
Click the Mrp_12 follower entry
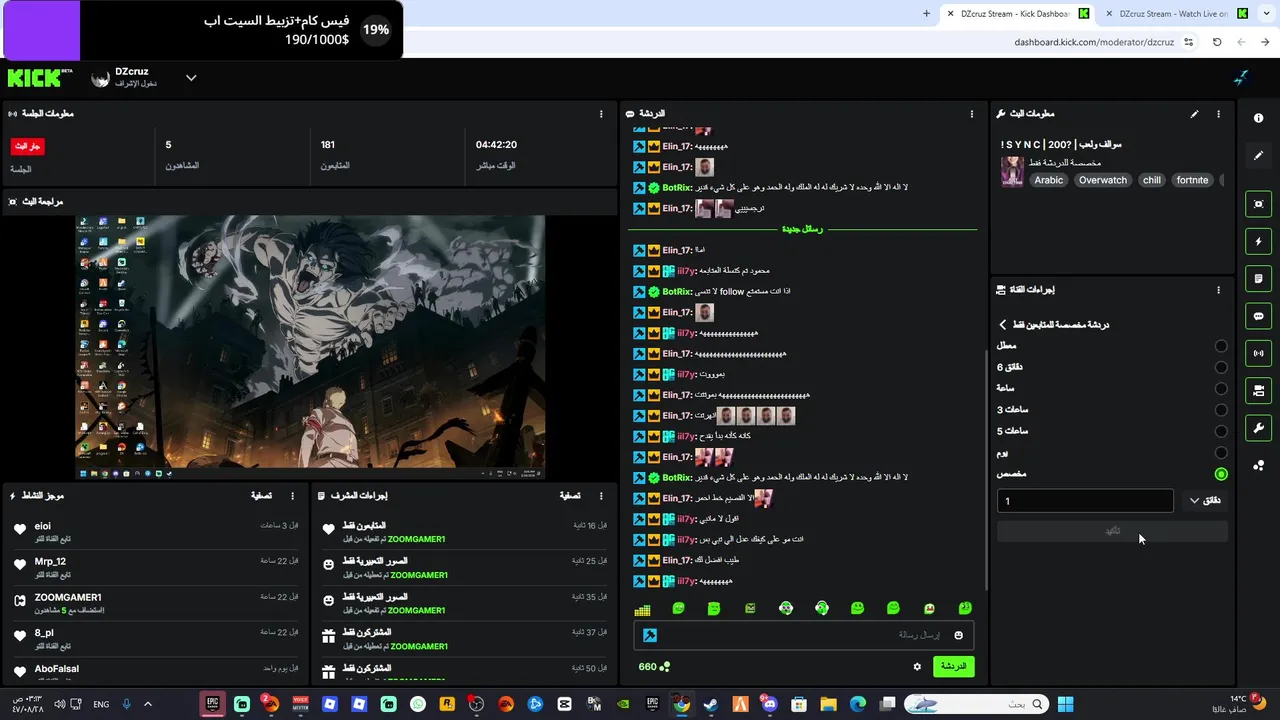154,567
